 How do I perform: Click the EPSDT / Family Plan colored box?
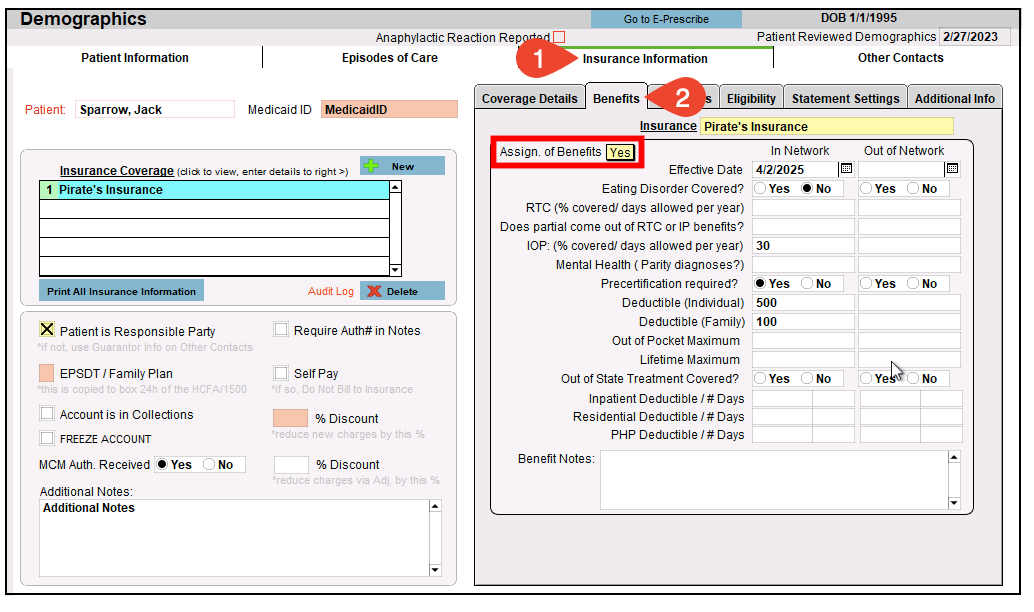(x=47, y=373)
